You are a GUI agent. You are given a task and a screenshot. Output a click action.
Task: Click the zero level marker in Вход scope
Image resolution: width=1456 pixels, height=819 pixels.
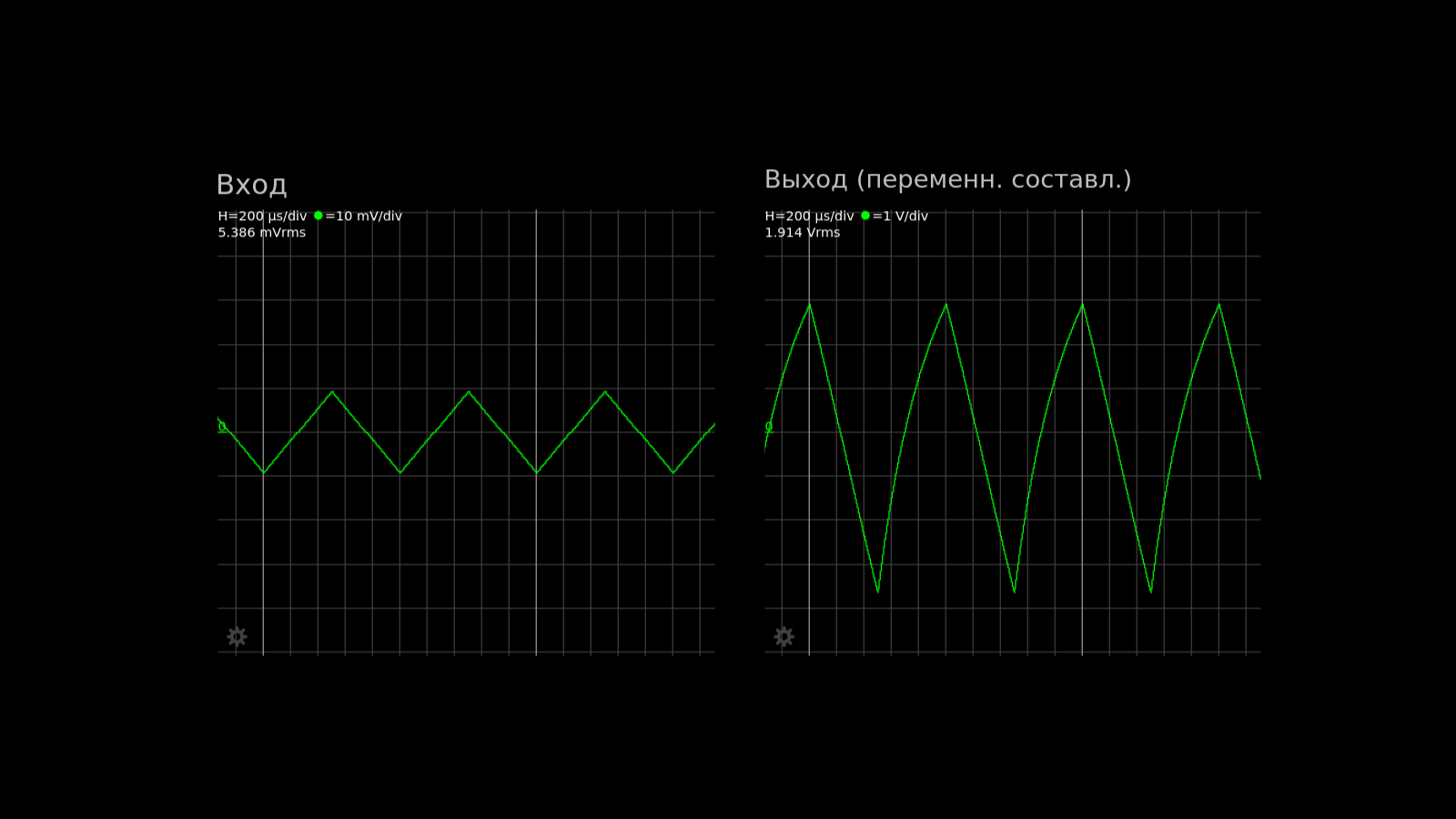(x=222, y=427)
